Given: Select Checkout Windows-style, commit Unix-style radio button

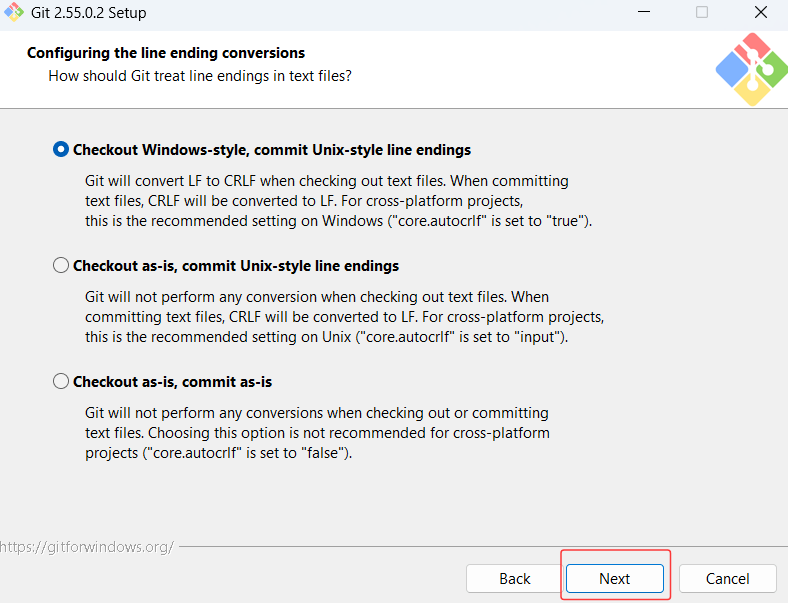Looking at the screenshot, I should tap(61, 150).
